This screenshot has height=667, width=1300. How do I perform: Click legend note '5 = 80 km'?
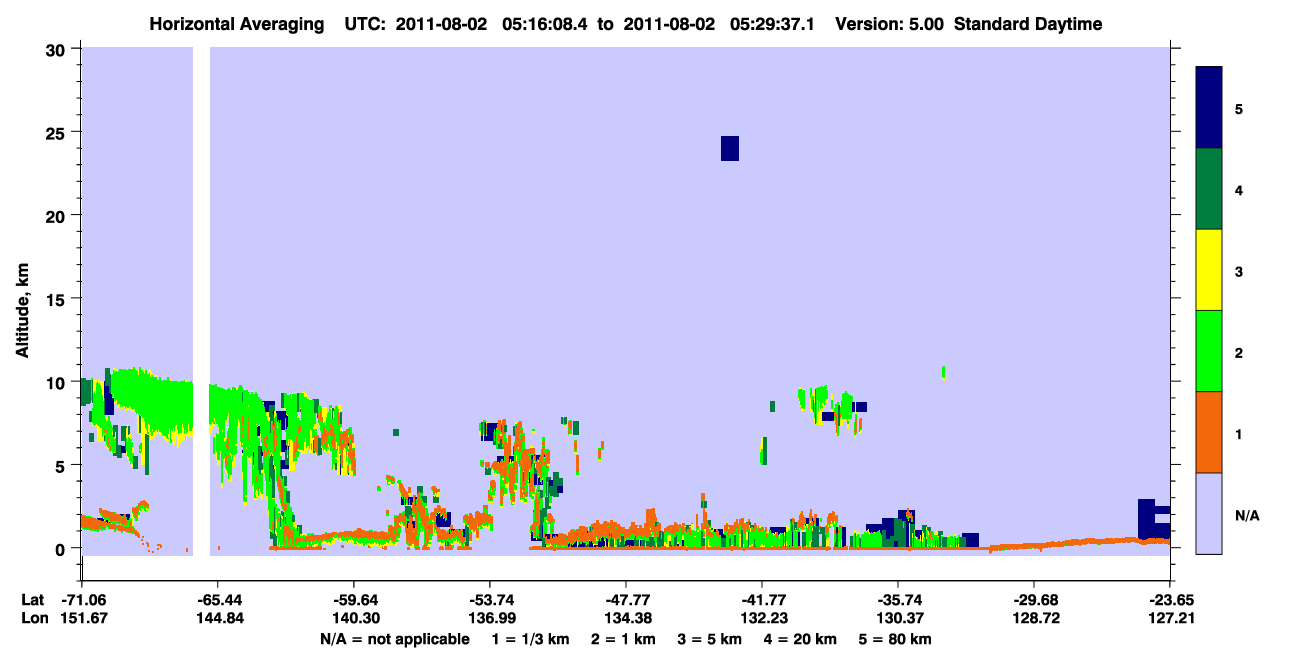[x=895, y=639]
